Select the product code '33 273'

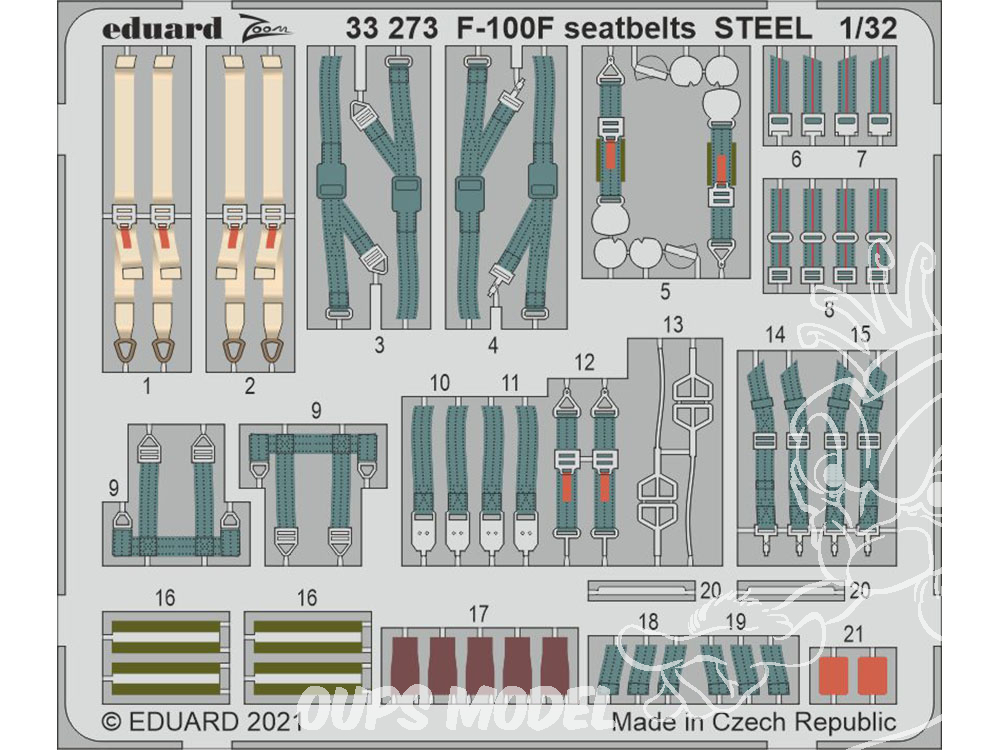[392, 28]
